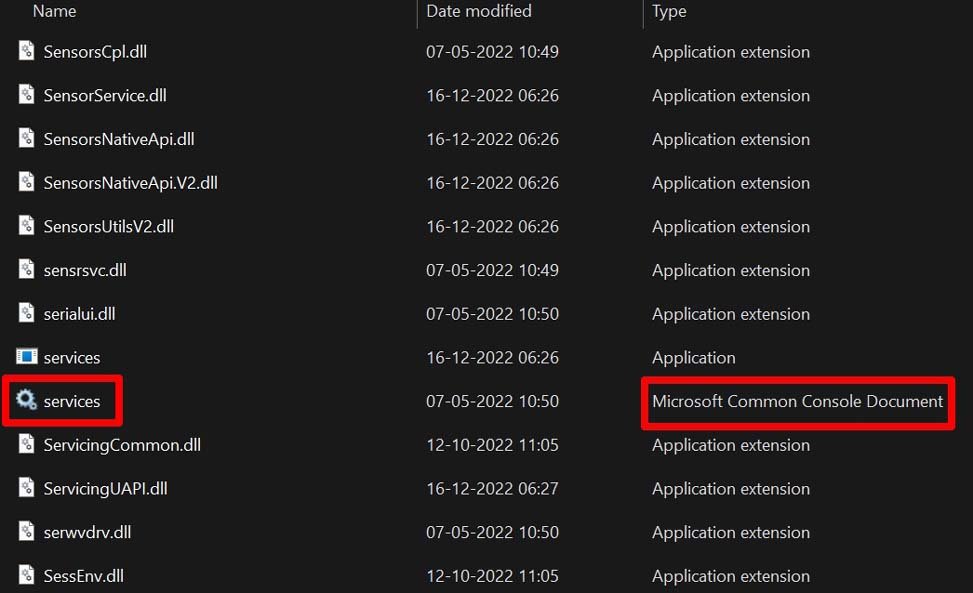
Task: Click the SensorsCpl.dll file icon
Action: click(25, 51)
